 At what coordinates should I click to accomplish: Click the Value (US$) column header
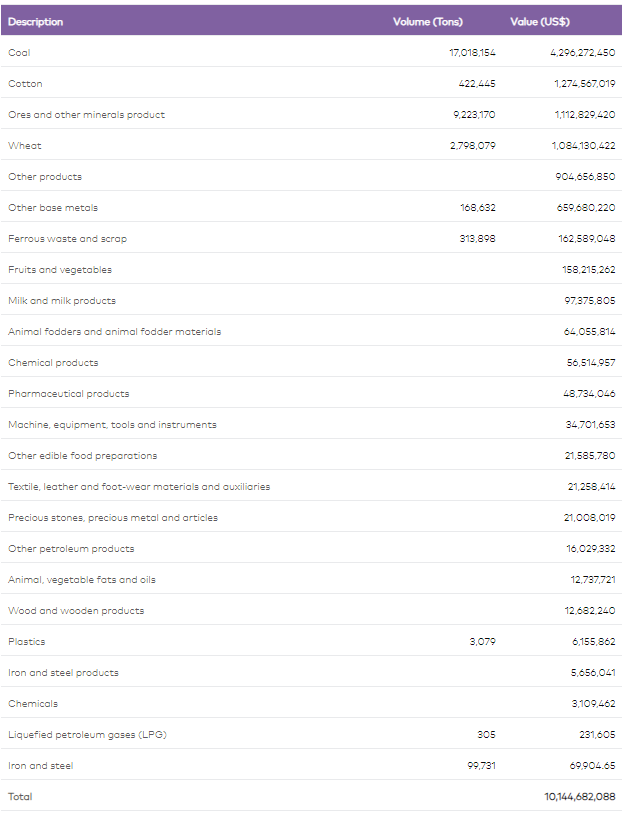540,21
